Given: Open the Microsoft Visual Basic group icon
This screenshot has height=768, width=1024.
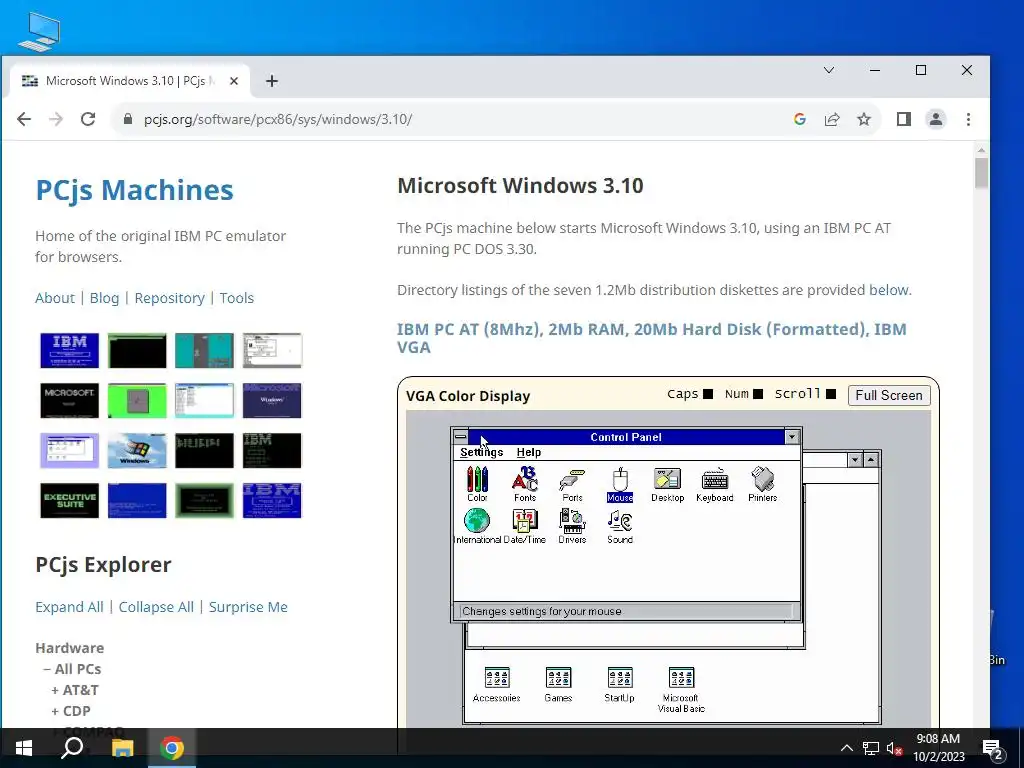Looking at the screenshot, I should [681, 689].
